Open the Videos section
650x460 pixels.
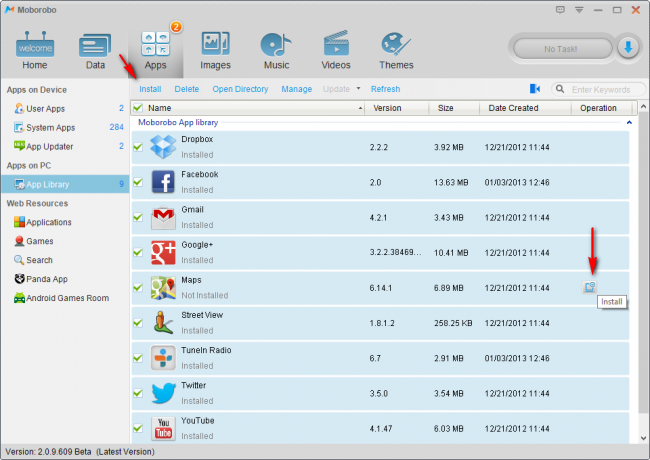point(335,50)
